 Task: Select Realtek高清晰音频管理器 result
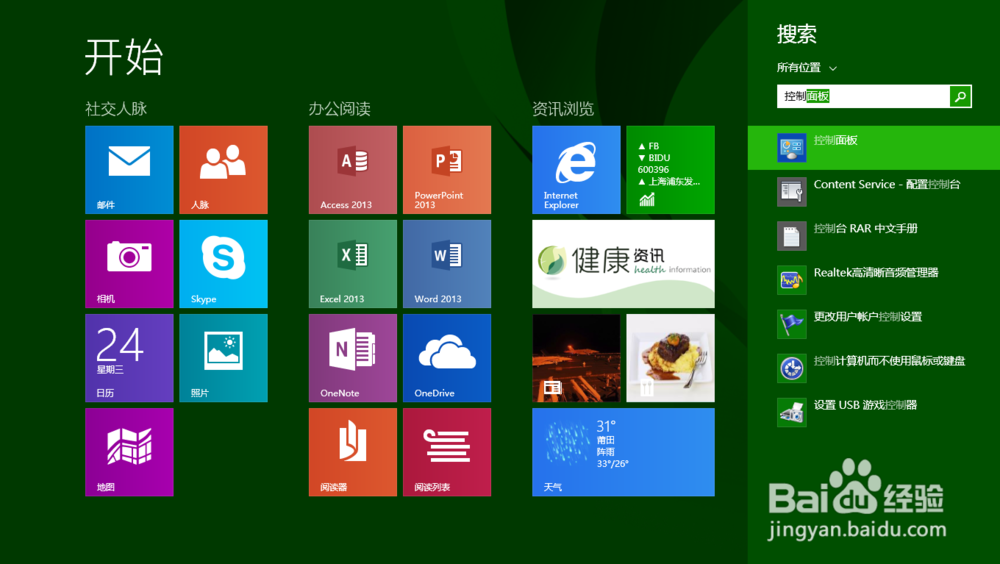(874, 279)
